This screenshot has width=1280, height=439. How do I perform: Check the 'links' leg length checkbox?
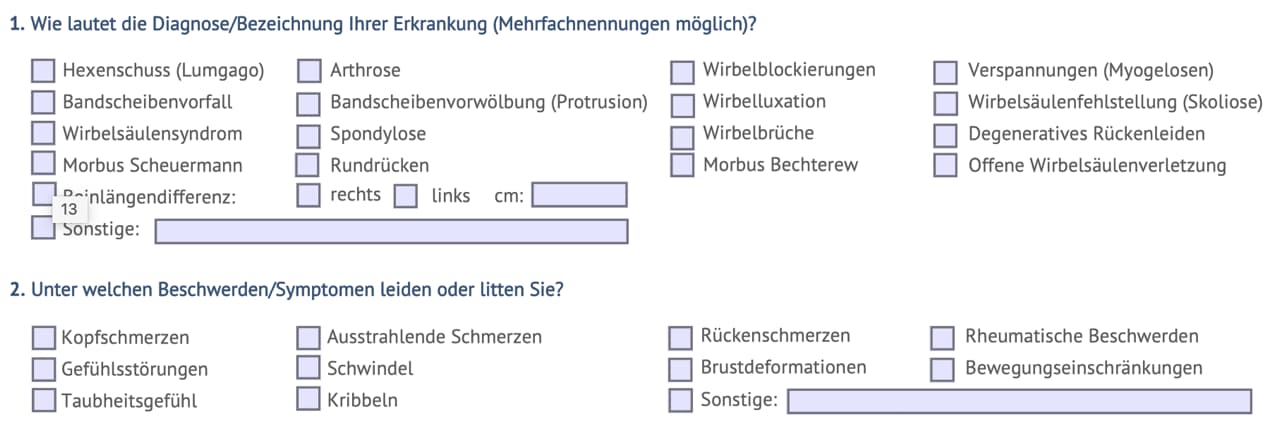pos(405,196)
